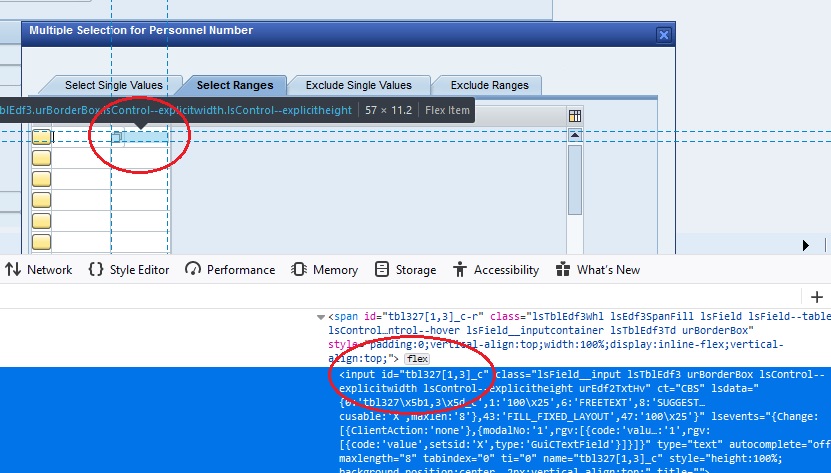
Task: Click fourth row selection option button
Action: [x=41, y=200]
